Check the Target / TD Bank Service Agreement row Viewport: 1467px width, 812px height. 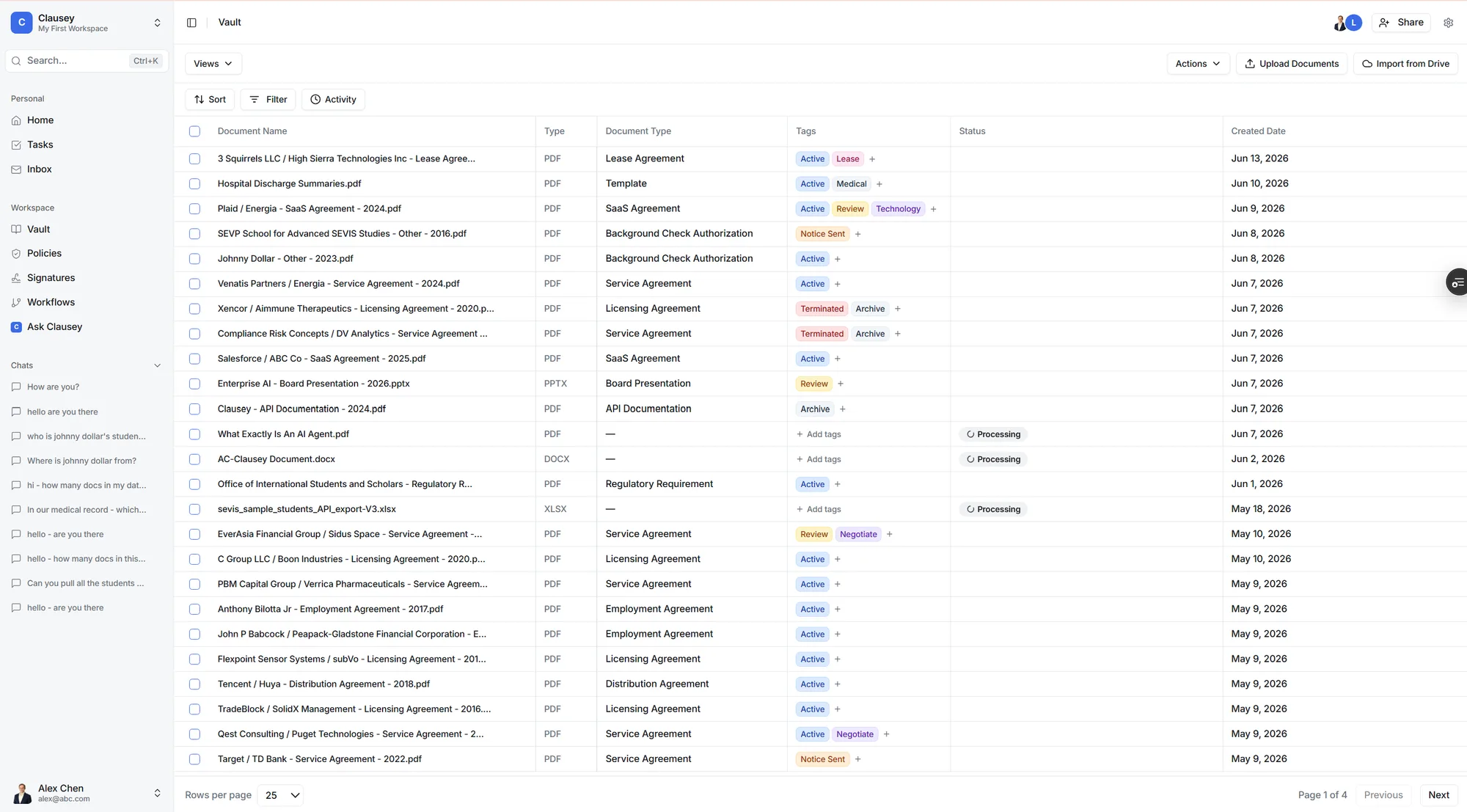tap(194, 759)
